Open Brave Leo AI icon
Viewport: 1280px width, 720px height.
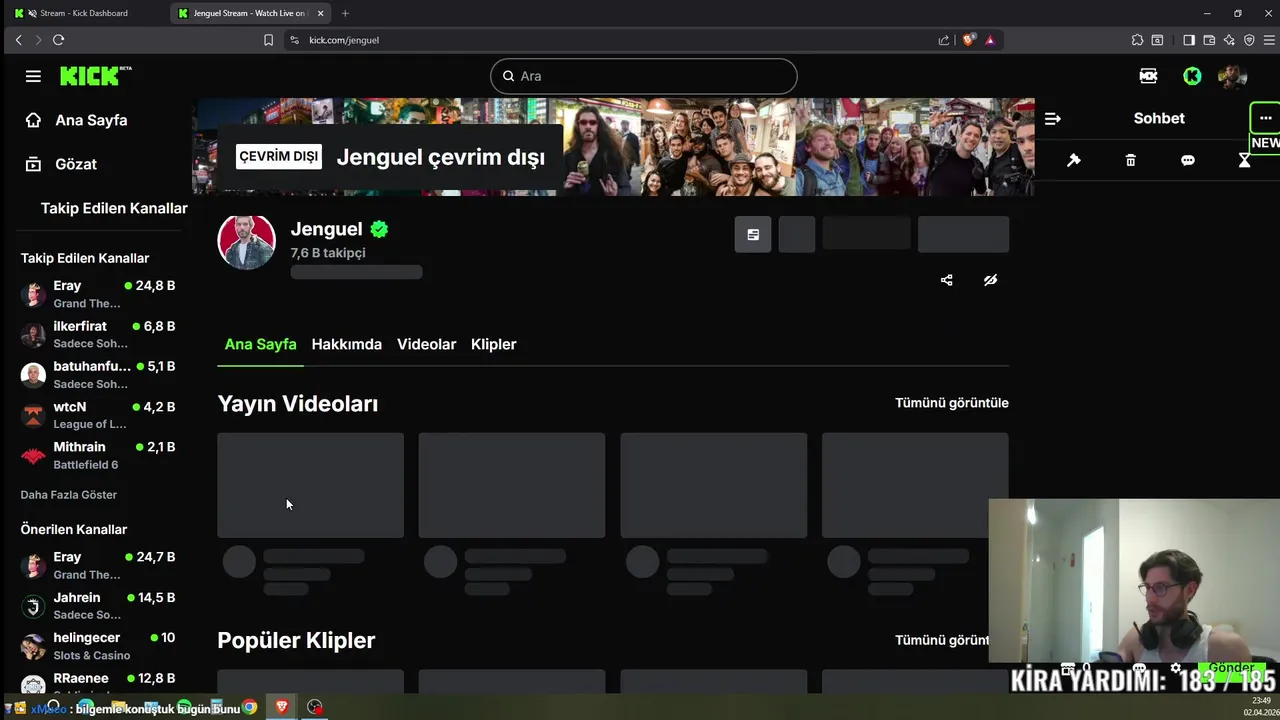tap(1229, 40)
